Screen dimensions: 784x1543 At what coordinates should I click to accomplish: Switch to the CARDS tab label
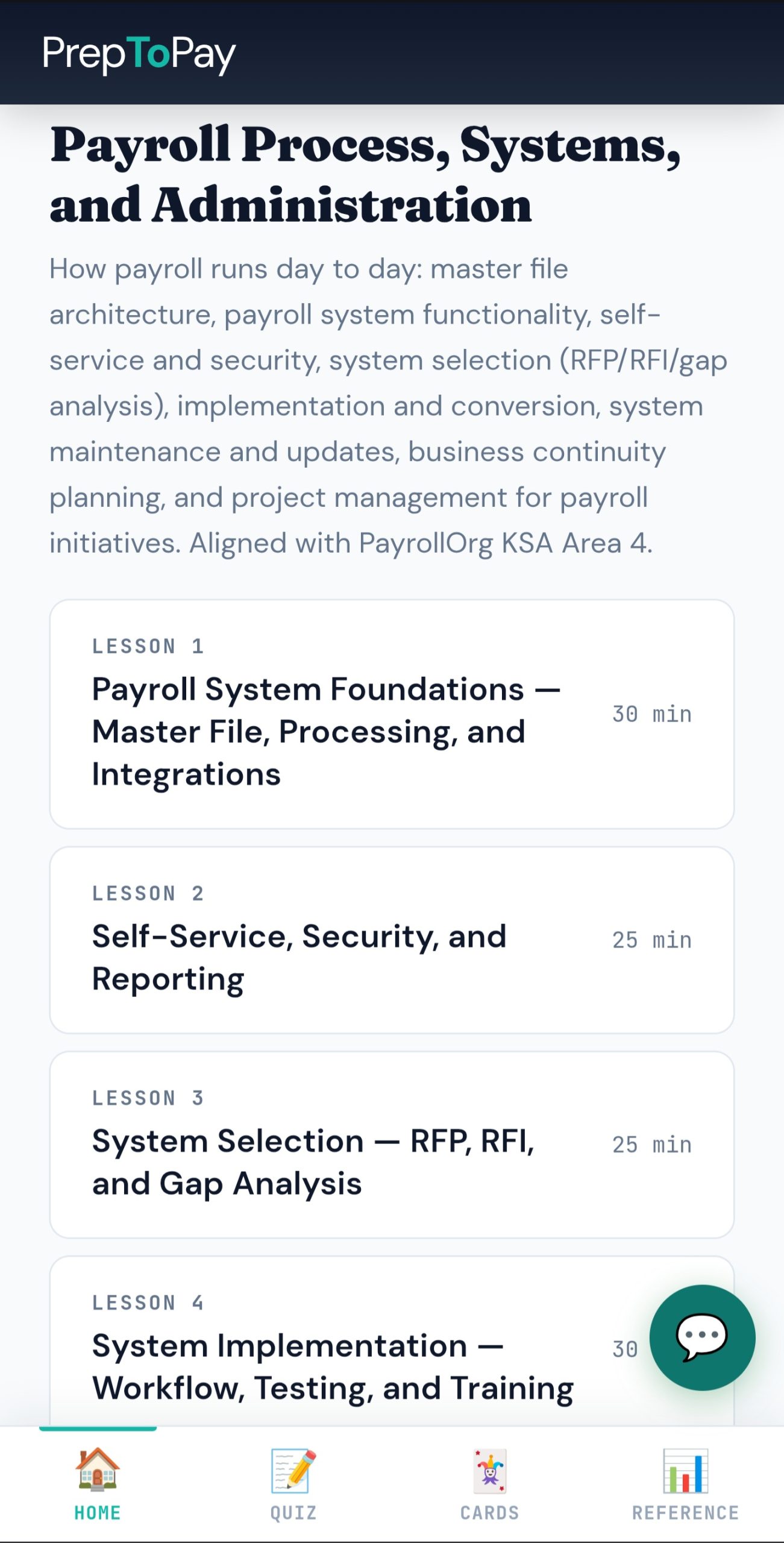point(489,1512)
